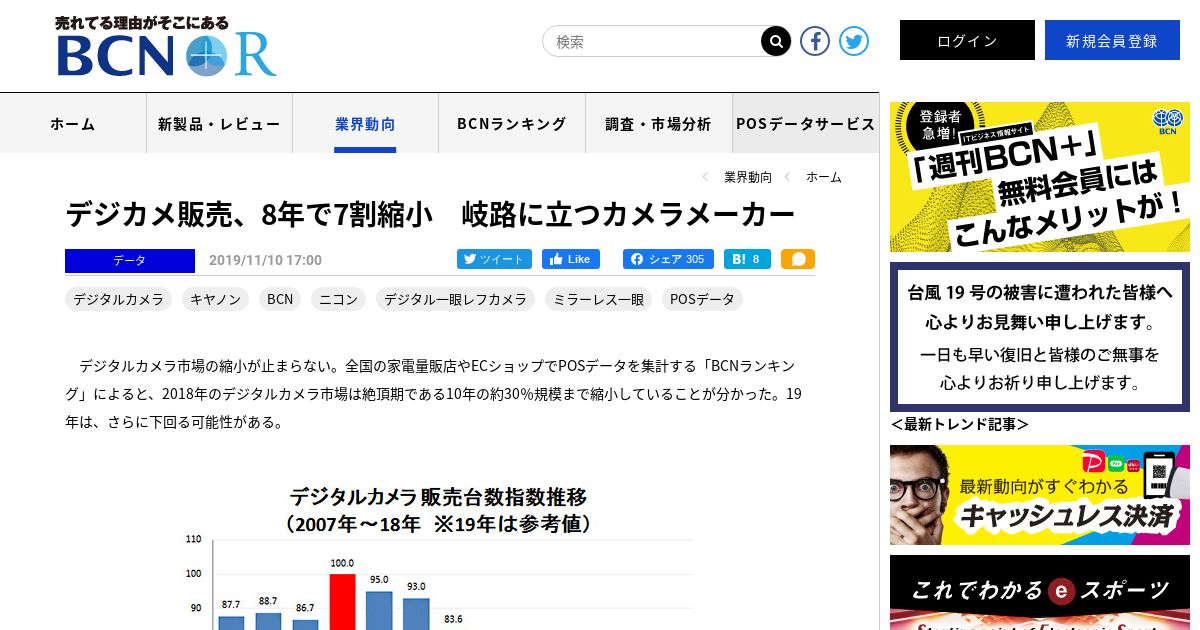This screenshot has width=1200, height=630.
Task: Click the Facebook Like button
Action: pyautogui.click(x=570, y=259)
